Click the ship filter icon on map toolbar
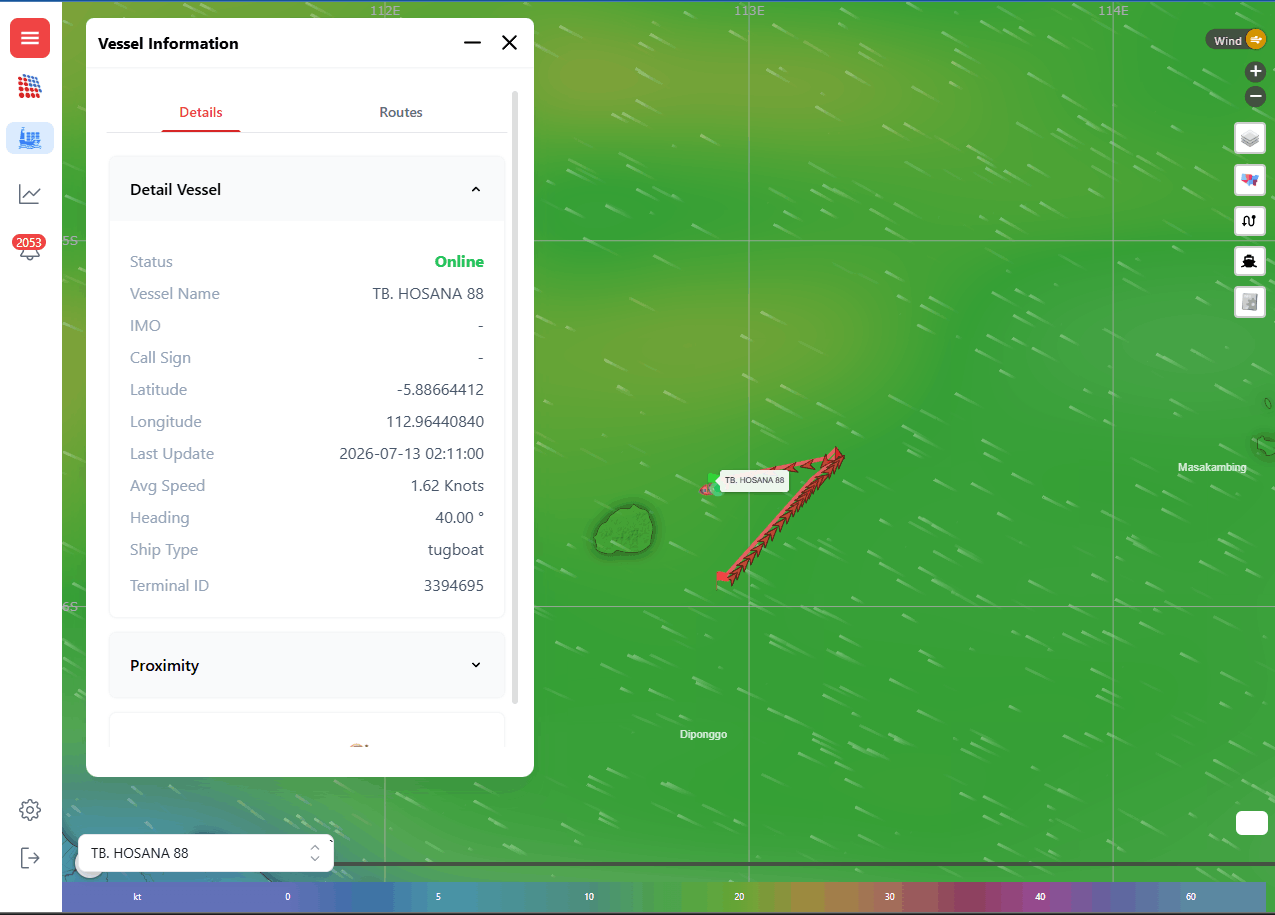Screen dimensions: 1275x915 coord(1250,261)
